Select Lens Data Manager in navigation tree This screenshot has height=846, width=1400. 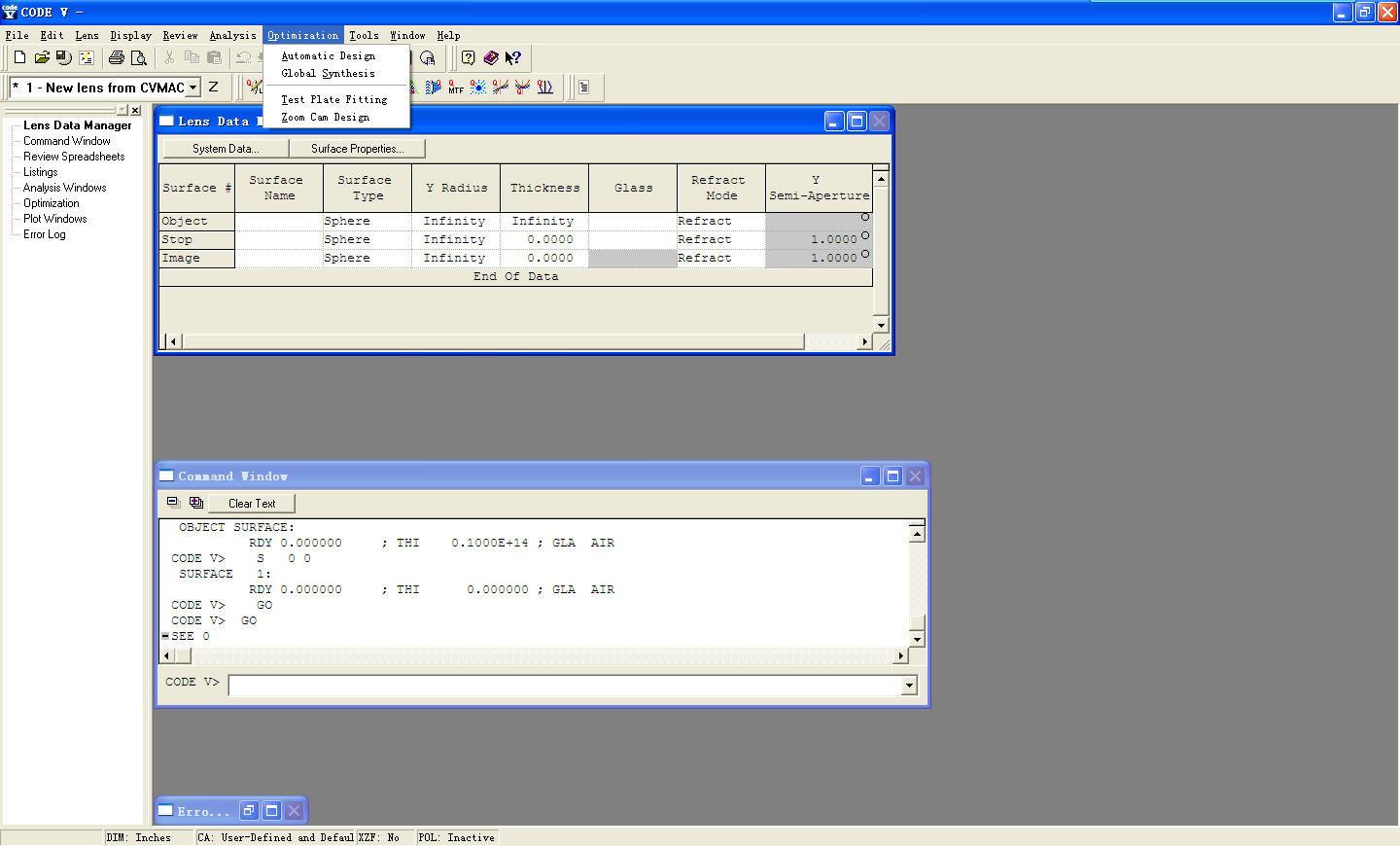[77, 125]
